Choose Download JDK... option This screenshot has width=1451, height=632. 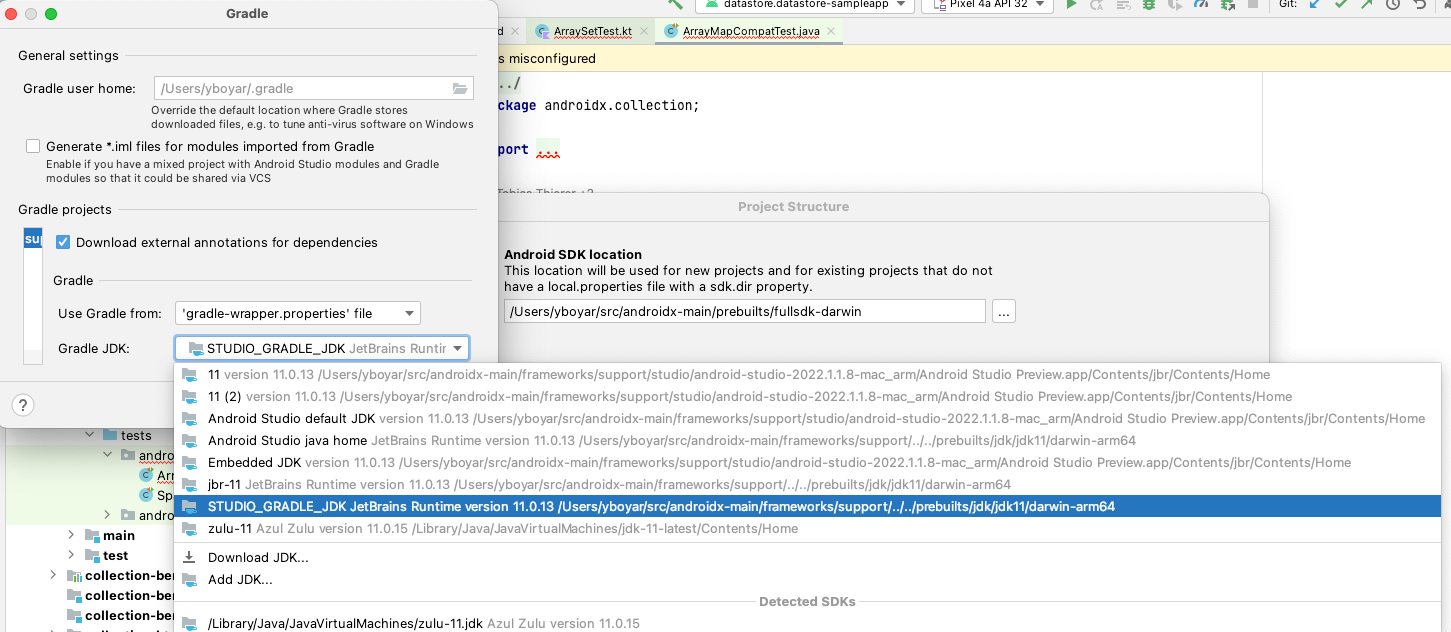click(x=258, y=557)
